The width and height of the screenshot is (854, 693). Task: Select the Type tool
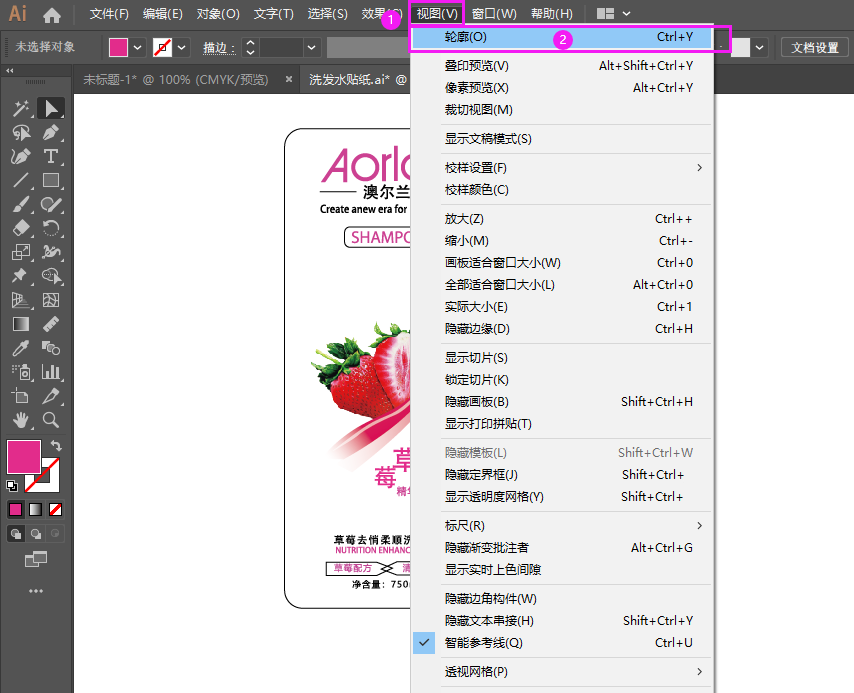pyautogui.click(x=52, y=157)
